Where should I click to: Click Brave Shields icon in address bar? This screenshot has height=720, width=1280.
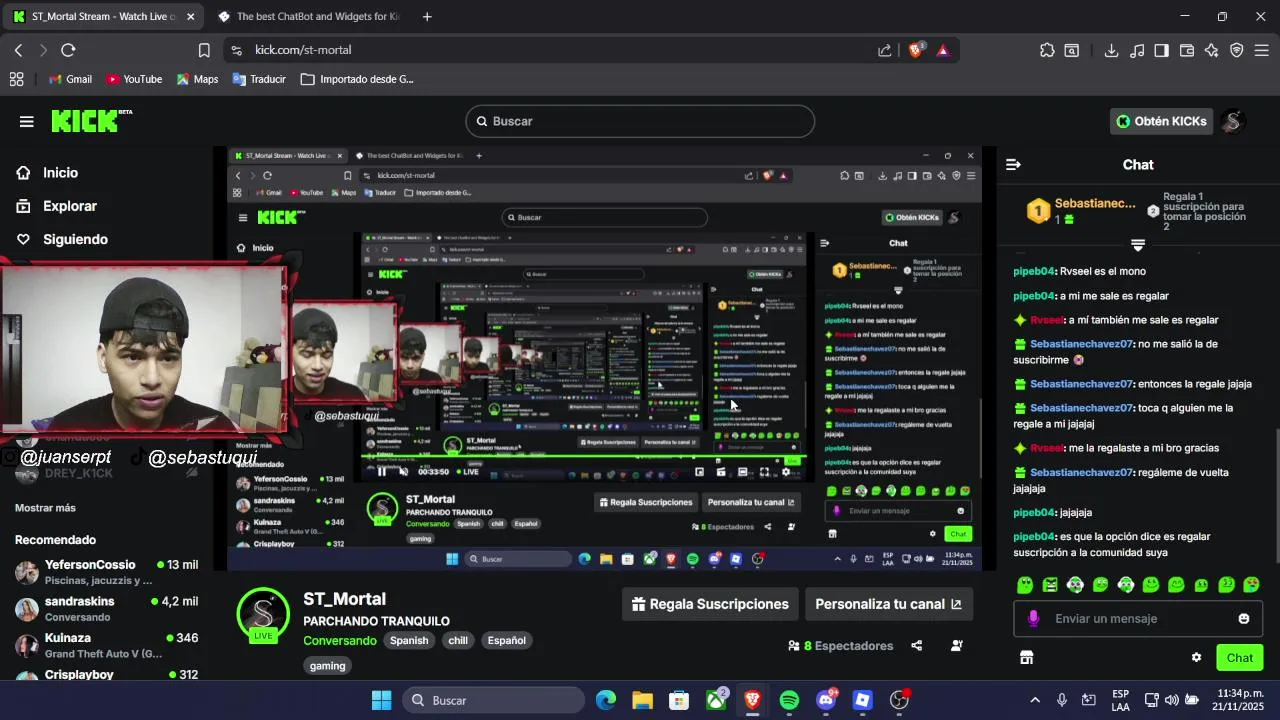[915, 50]
